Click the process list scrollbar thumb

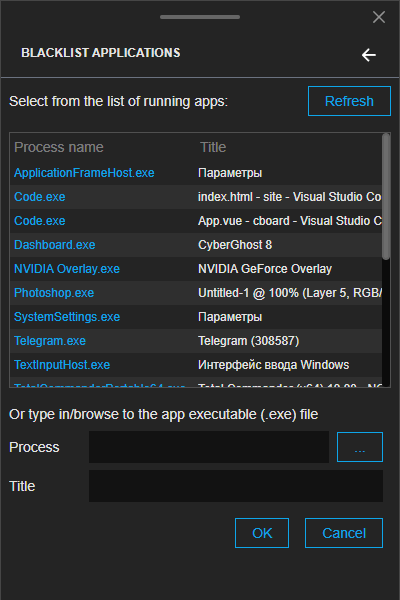click(x=386, y=197)
